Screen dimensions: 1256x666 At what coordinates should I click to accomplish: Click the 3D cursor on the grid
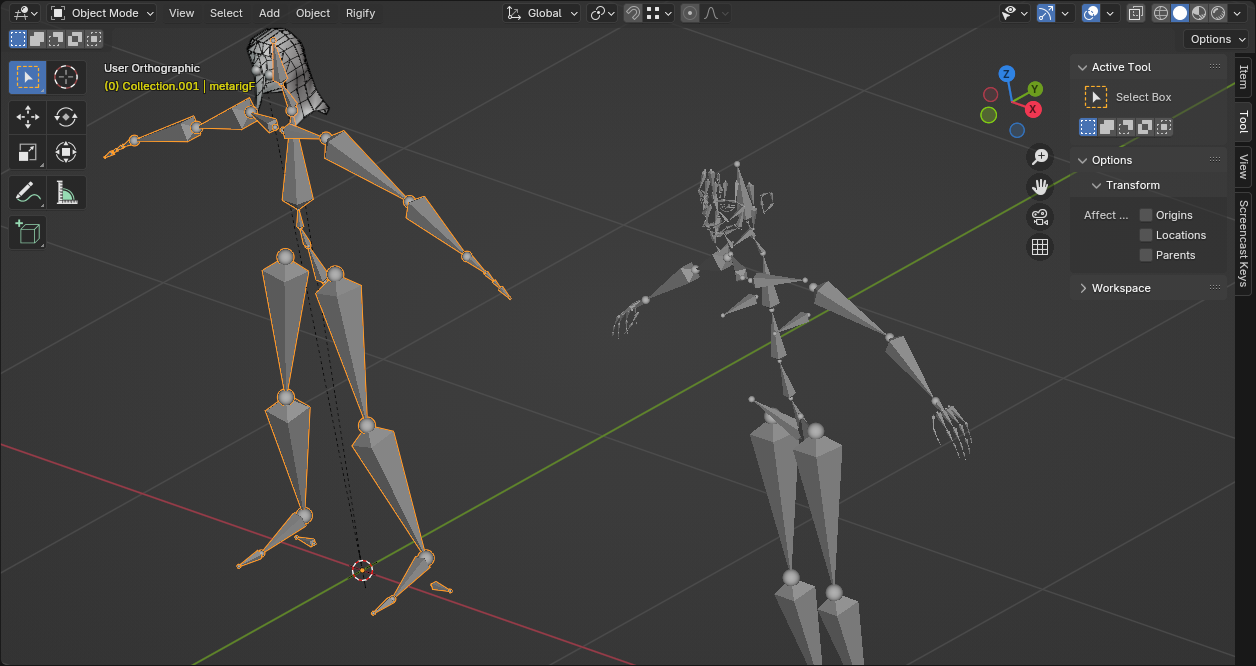pyautogui.click(x=362, y=570)
